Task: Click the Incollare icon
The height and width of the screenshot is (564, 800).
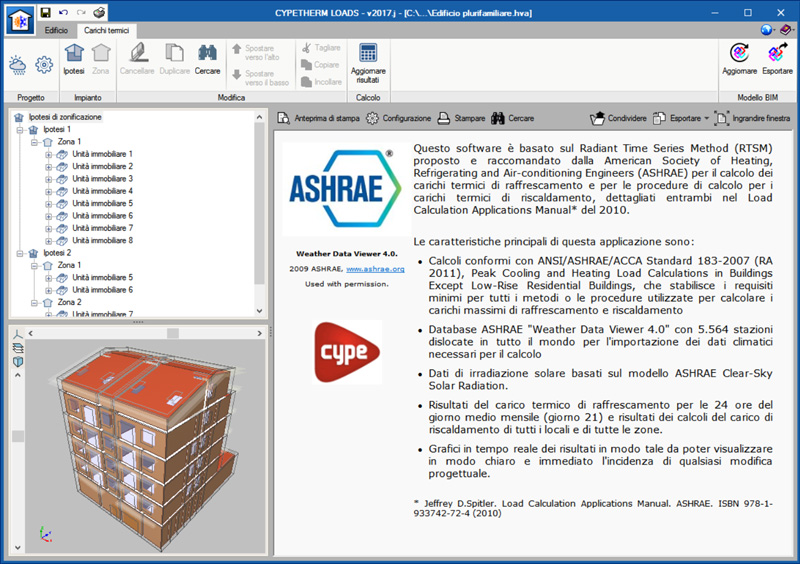Action: [306, 82]
